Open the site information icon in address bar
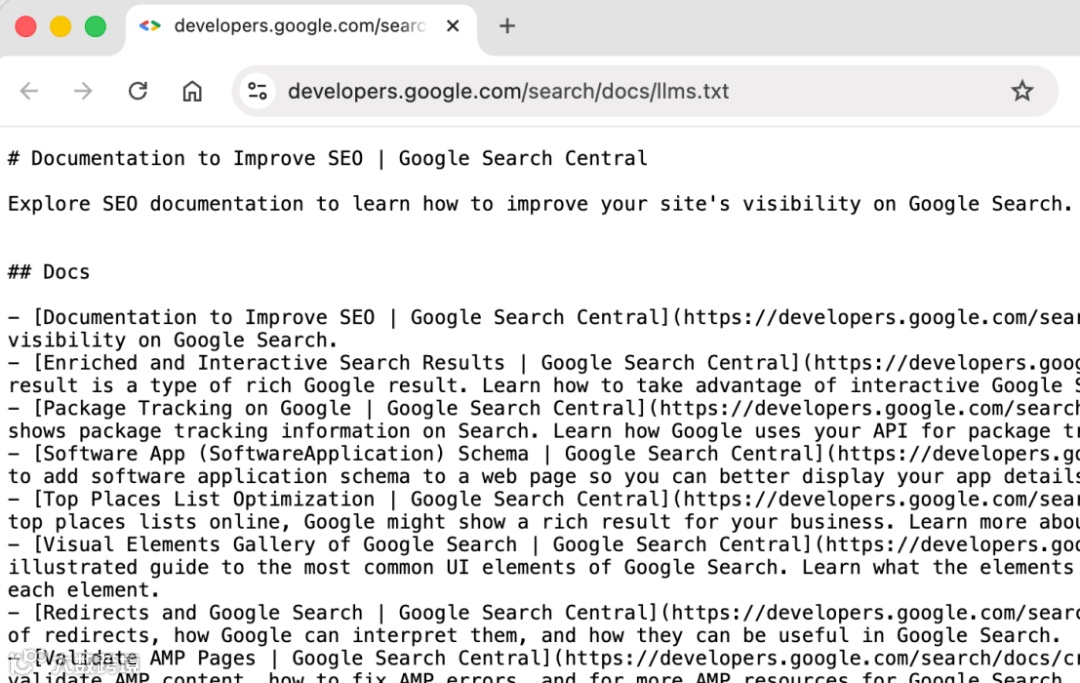Viewport: 1080px width, 683px height. click(x=258, y=91)
